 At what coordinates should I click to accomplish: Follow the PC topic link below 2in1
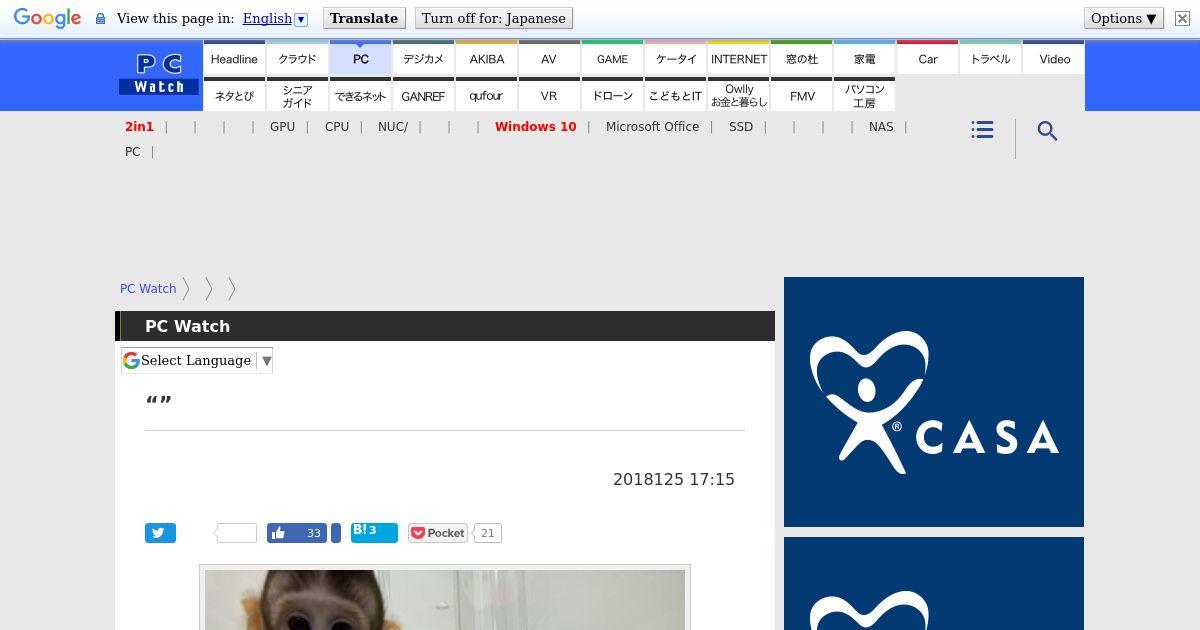(x=132, y=152)
